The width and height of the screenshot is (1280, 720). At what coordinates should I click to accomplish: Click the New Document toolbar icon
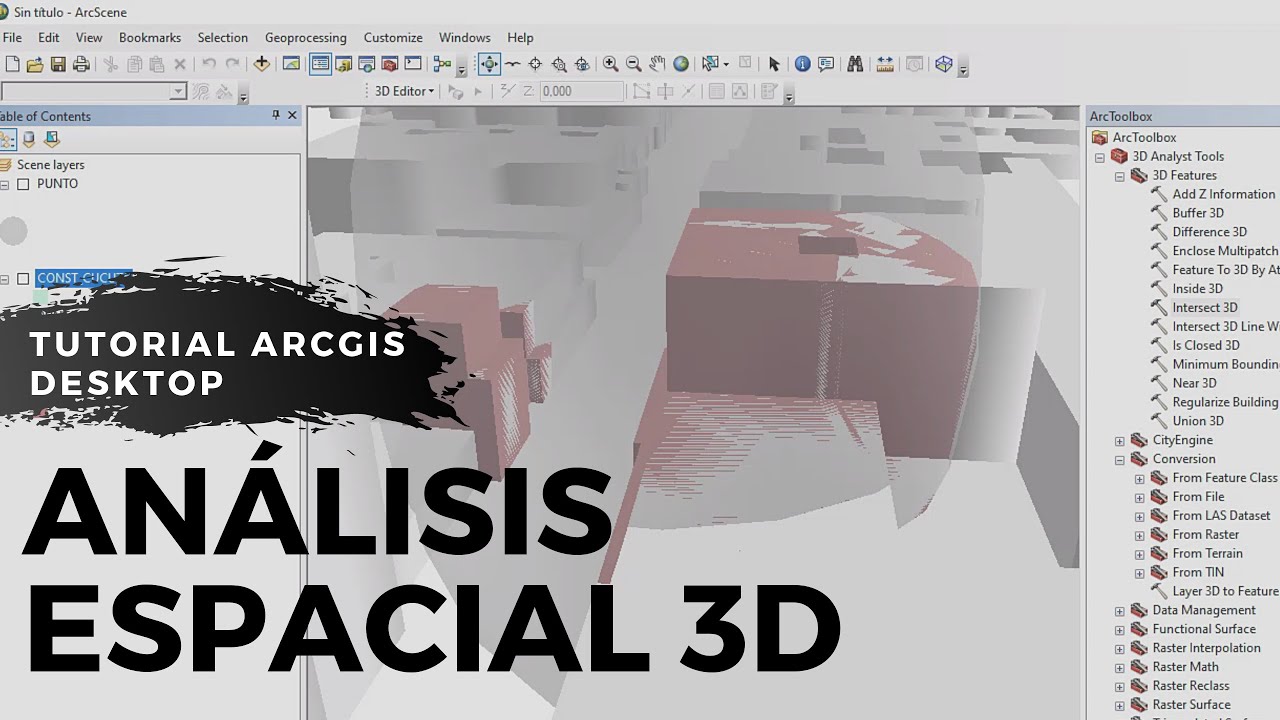[12, 64]
